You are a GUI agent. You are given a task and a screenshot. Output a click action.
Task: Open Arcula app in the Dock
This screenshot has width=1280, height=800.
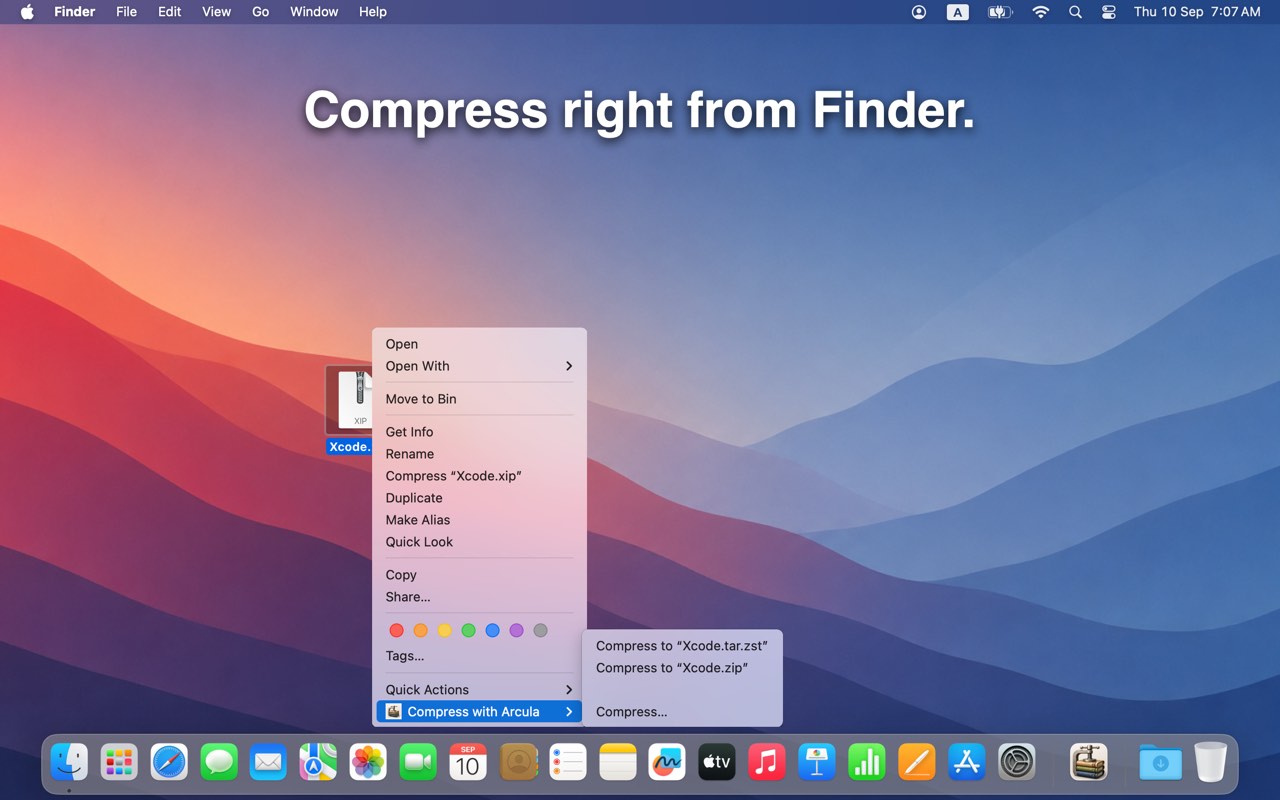pyautogui.click(x=1088, y=763)
